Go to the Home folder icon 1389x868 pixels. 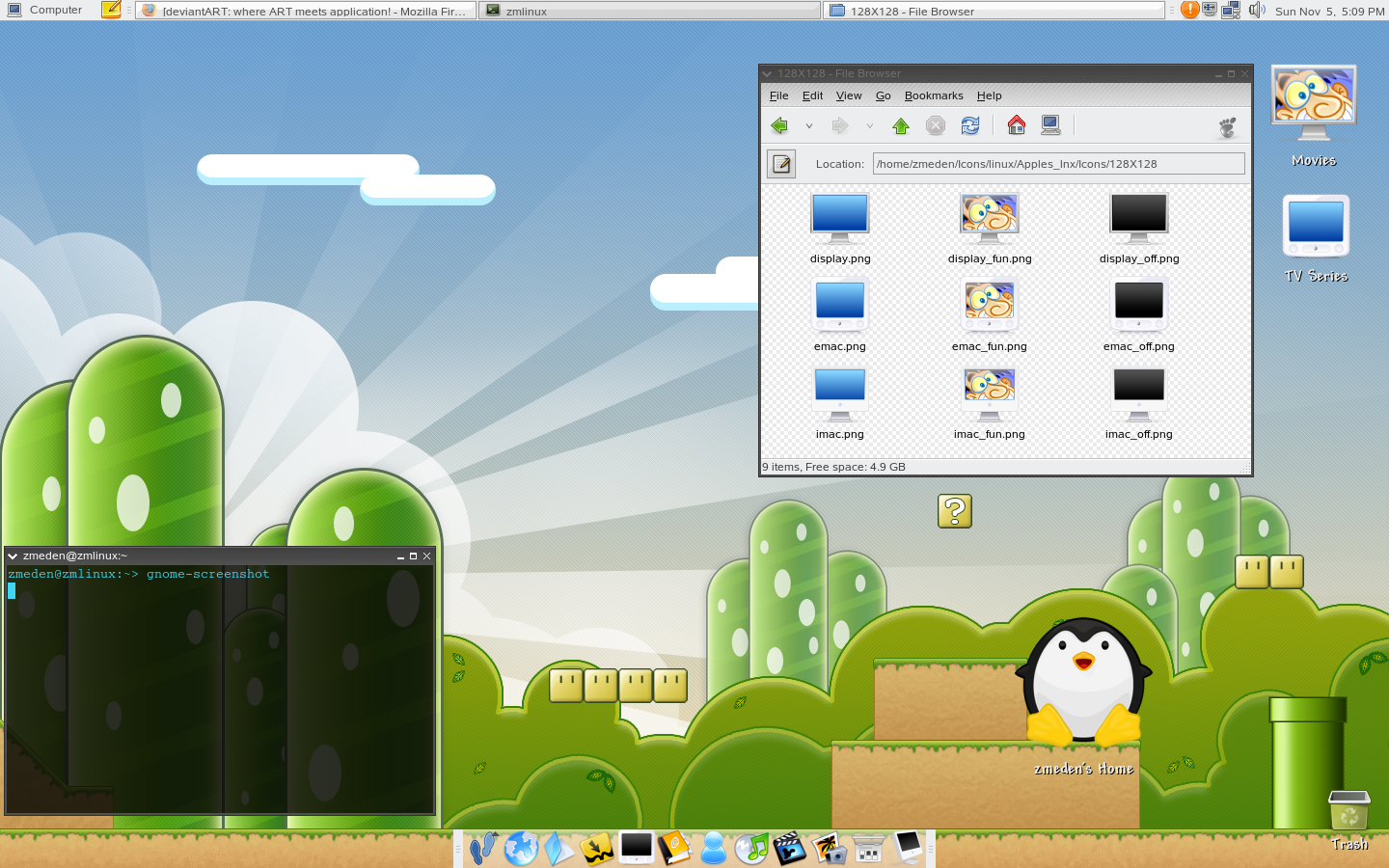[x=1017, y=124]
